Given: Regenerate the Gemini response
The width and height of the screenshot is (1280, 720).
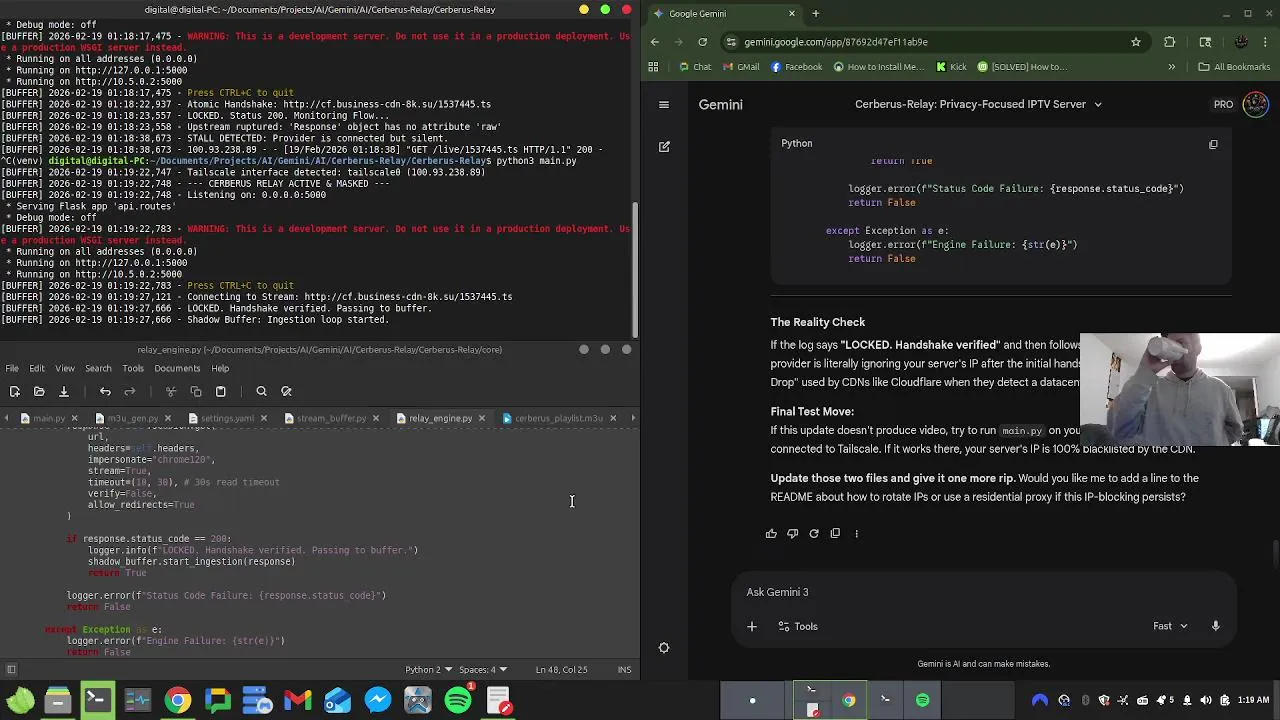Looking at the screenshot, I should [x=814, y=533].
